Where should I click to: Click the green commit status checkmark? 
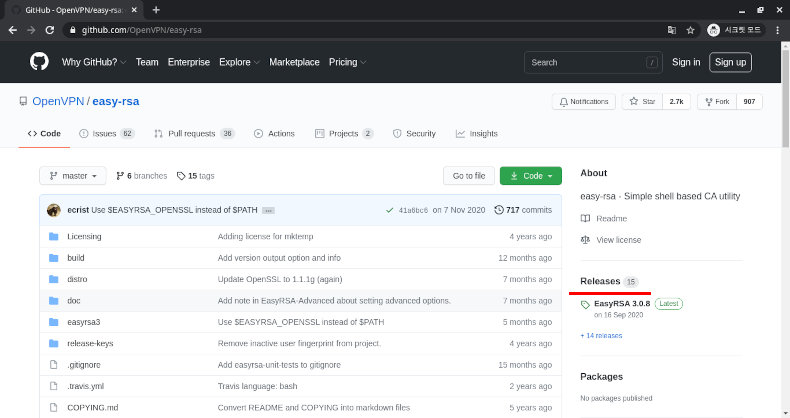(389, 210)
